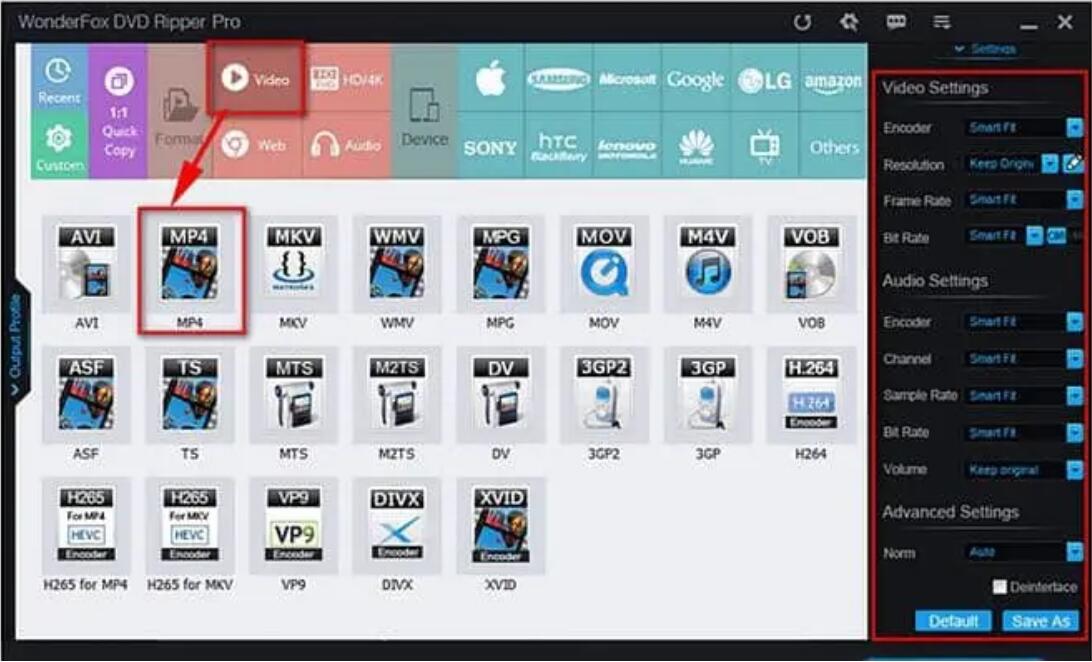Click the Default button

(x=953, y=621)
